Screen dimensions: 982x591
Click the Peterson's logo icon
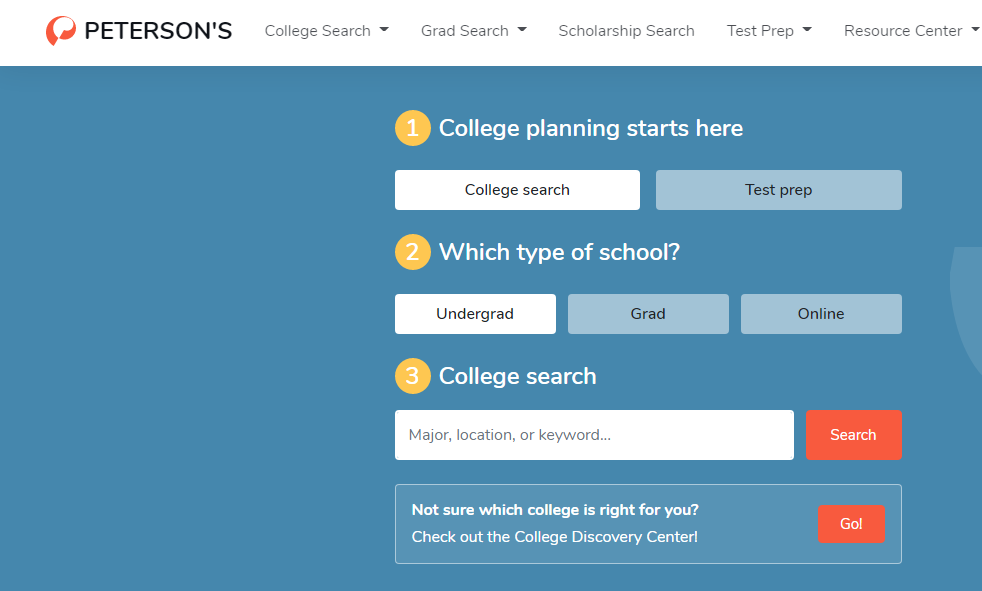(61, 31)
